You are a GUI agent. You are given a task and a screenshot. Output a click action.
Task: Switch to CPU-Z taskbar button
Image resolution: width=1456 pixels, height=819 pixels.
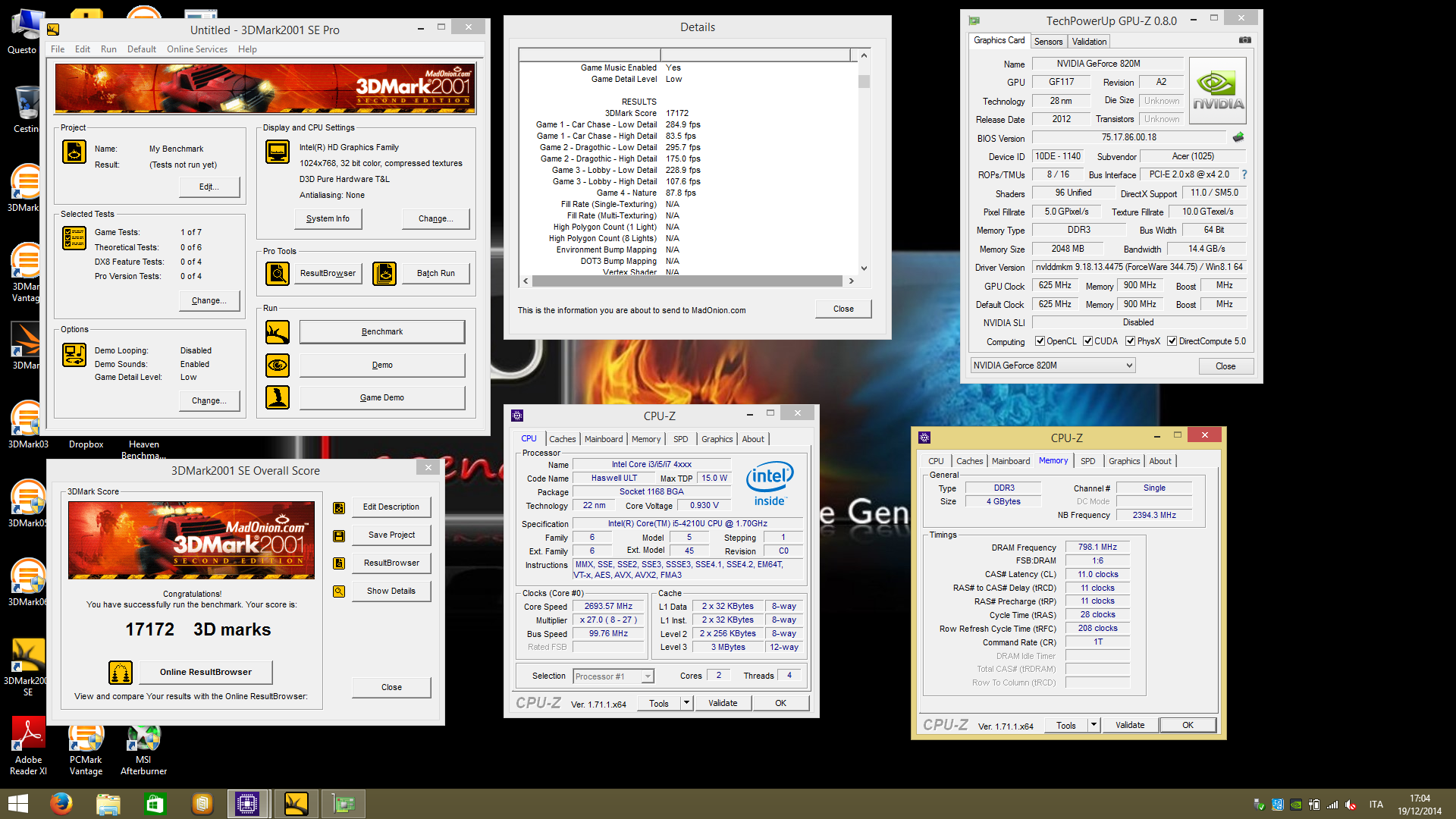click(248, 804)
